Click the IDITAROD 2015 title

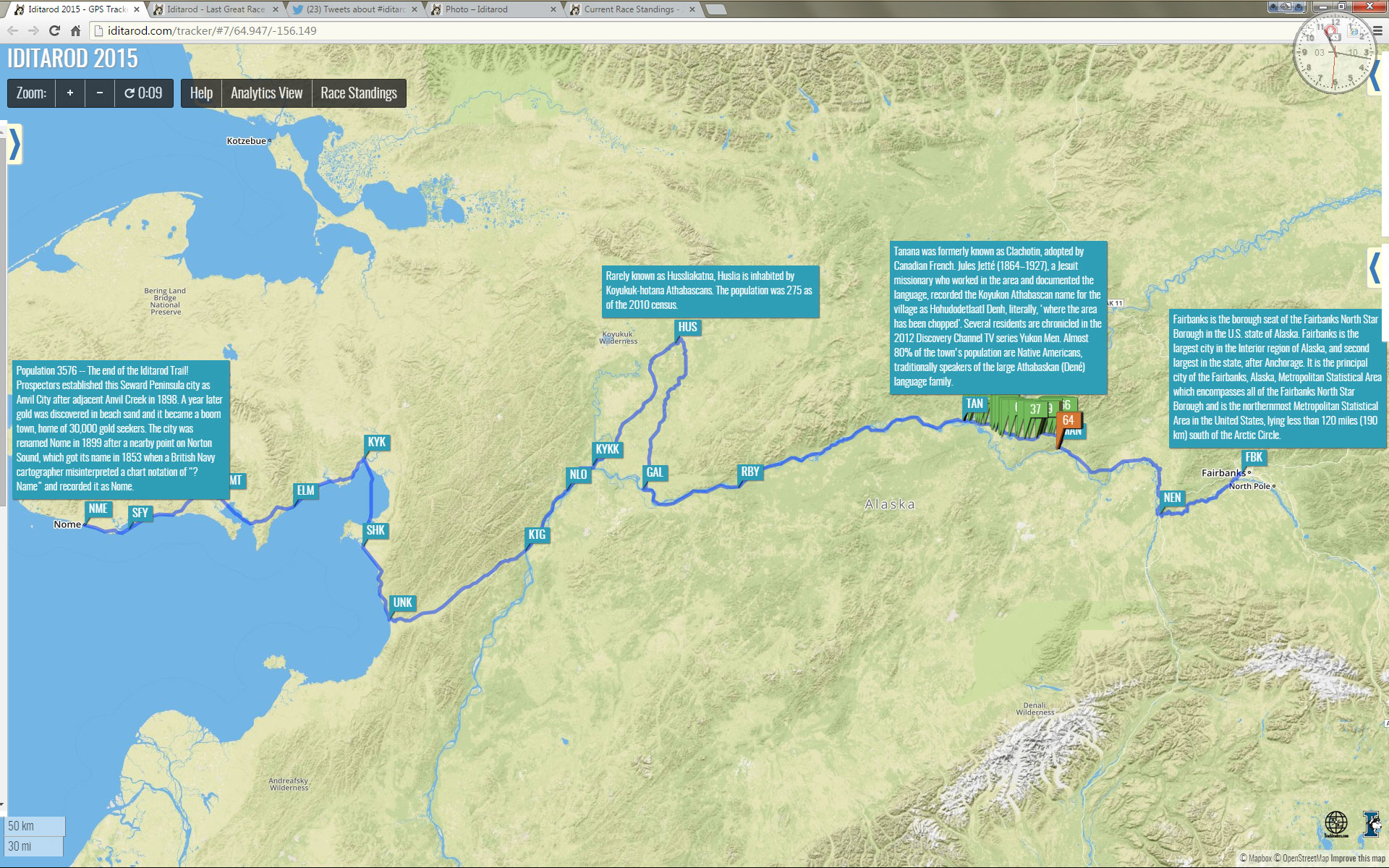point(72,59)
